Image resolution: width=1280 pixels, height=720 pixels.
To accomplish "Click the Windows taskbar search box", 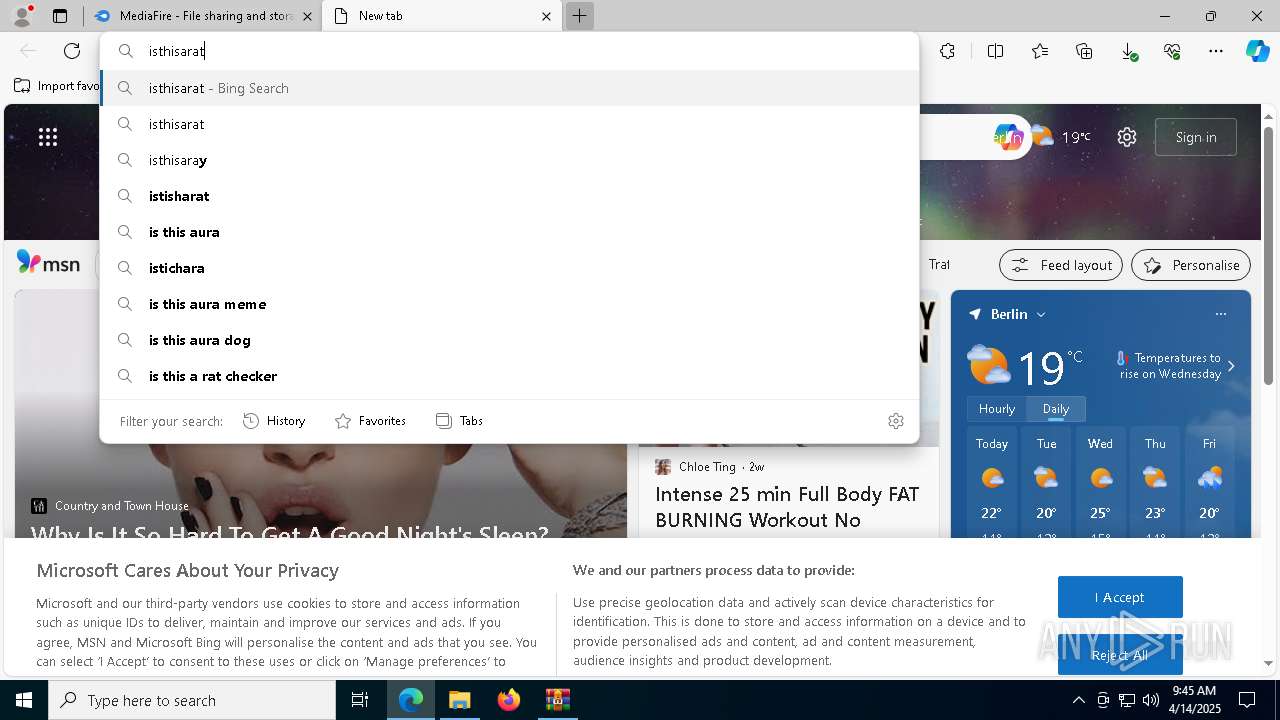I will tap(192, 700).
